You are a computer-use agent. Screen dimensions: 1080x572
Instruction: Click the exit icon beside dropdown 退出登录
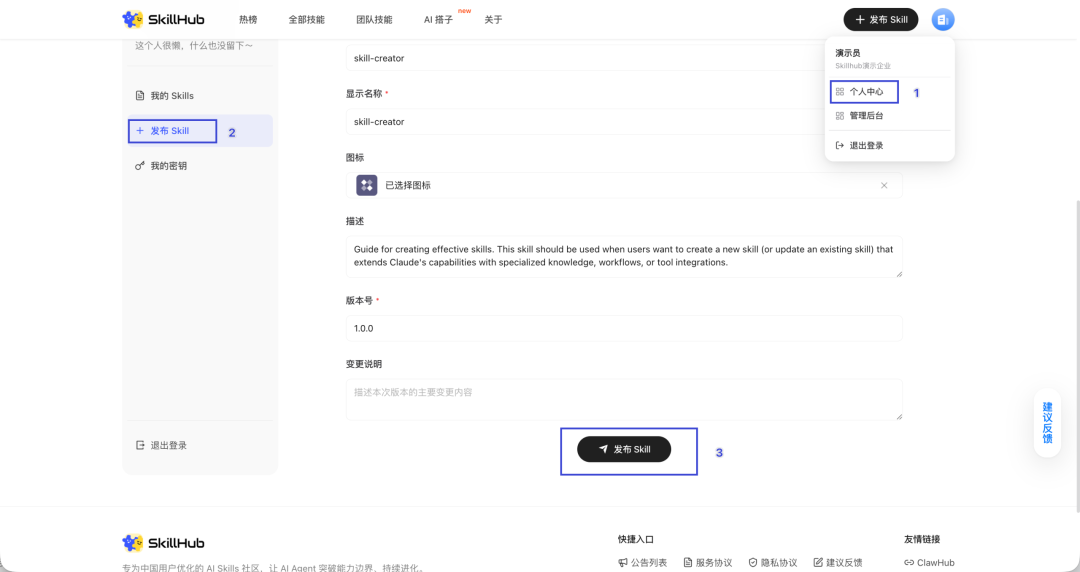[x=840, y=145]
